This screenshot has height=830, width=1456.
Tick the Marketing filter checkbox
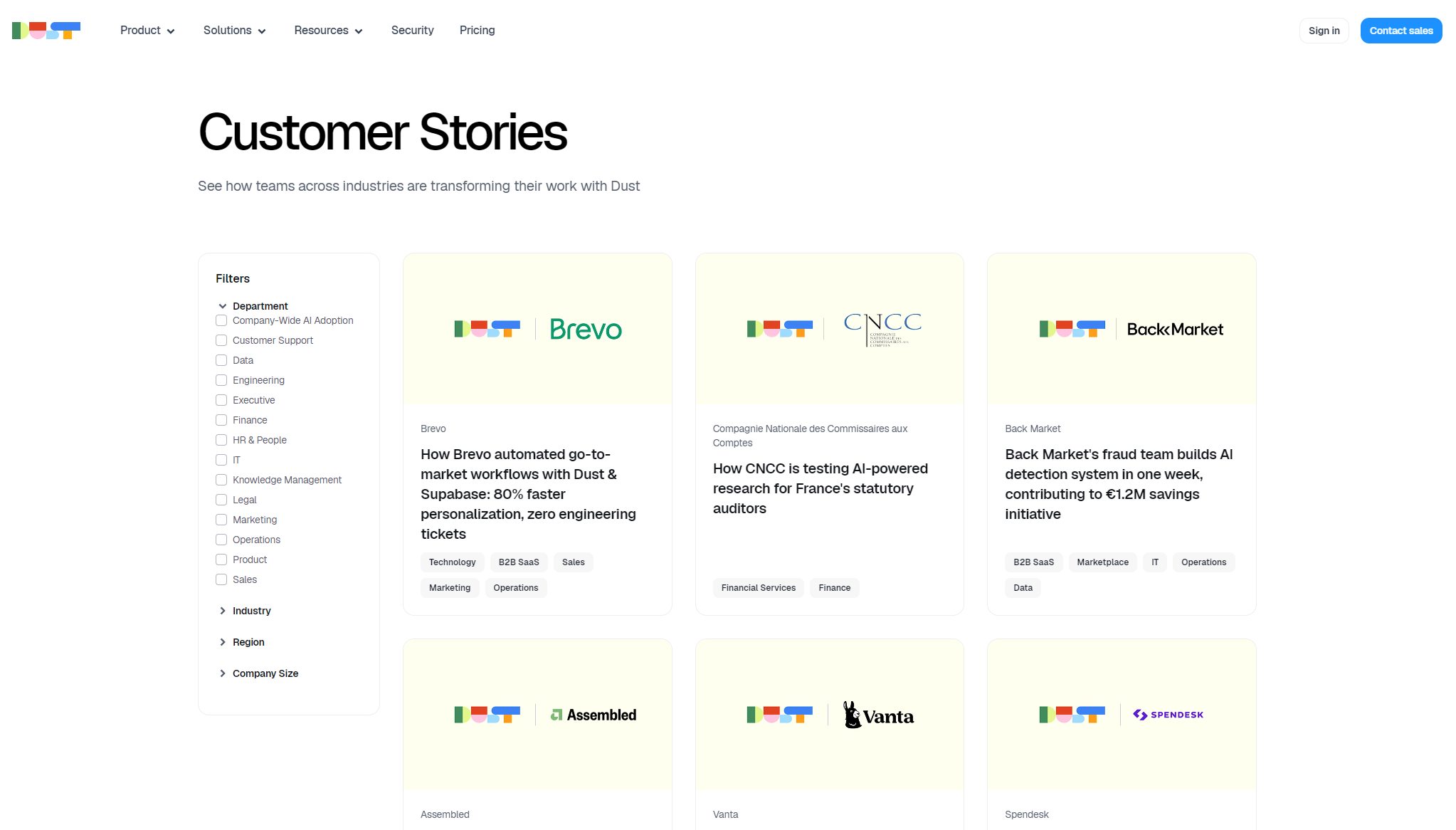[221, 520]
